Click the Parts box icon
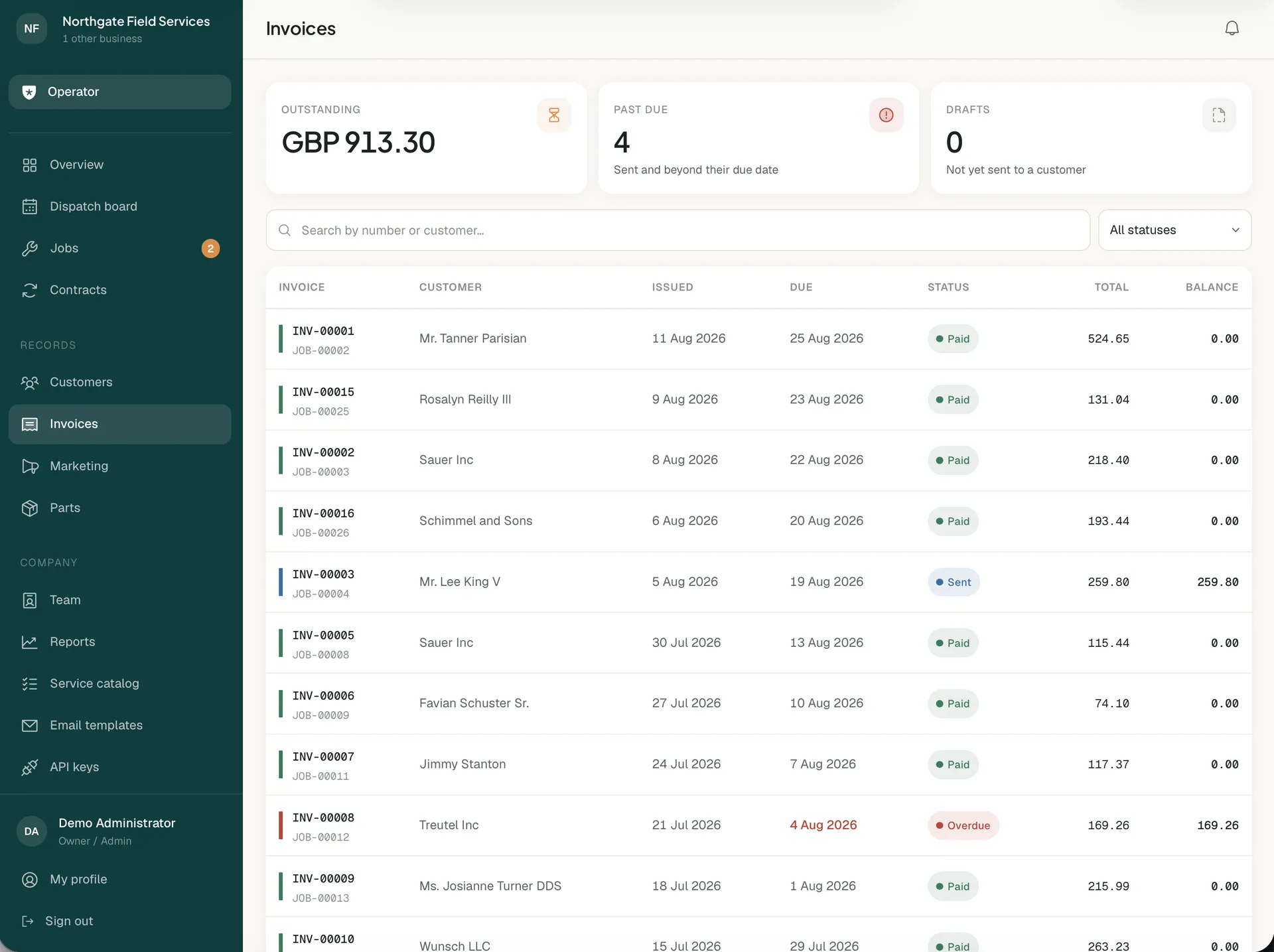The height and width of the screenshot is (952, 1274). pyautogui.click(x=30, y=508)
